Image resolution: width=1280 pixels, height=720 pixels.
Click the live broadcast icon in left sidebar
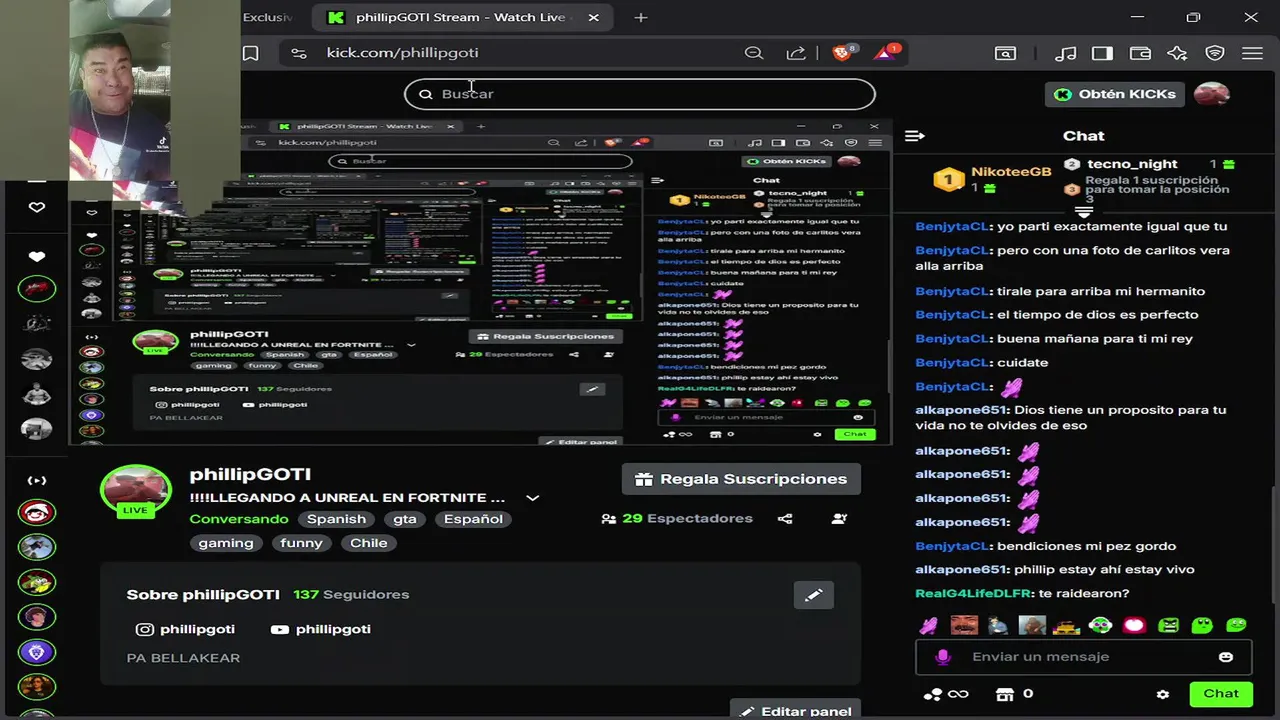tap(37, 481)
